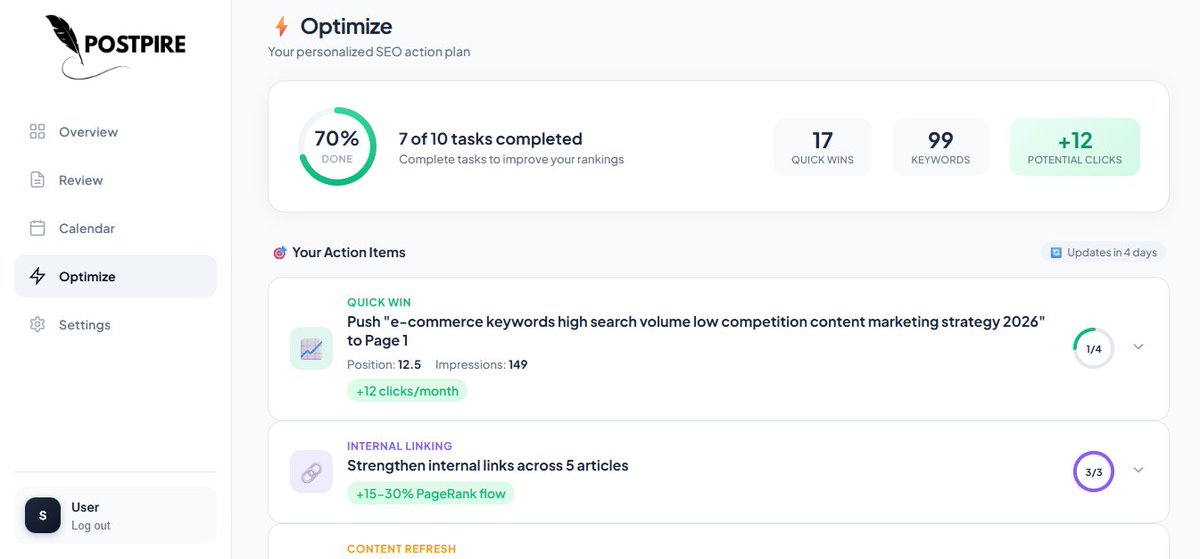Viewport: 1200px width, 559px height.
Task: Click the Settings gear icon
Action: point(38,325)
